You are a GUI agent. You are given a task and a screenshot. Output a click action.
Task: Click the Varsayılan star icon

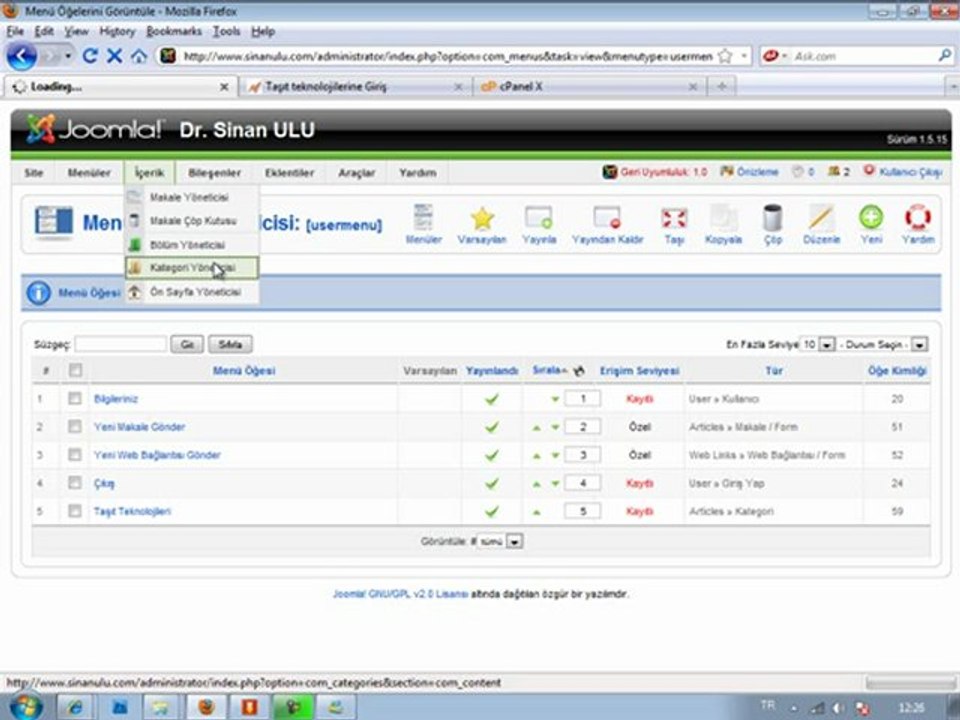(x=482, y=224)
